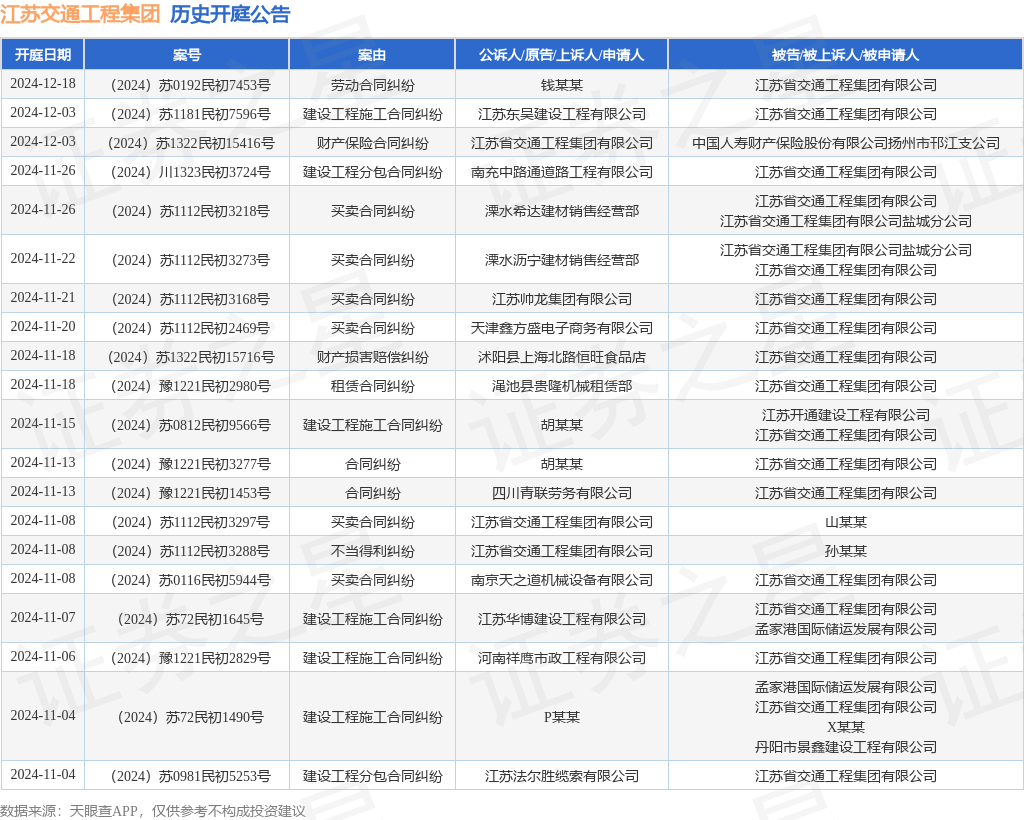Click 劳动合同纠纷 cause cell
Screen dimensions: 1024x820
tap(372, 85)
